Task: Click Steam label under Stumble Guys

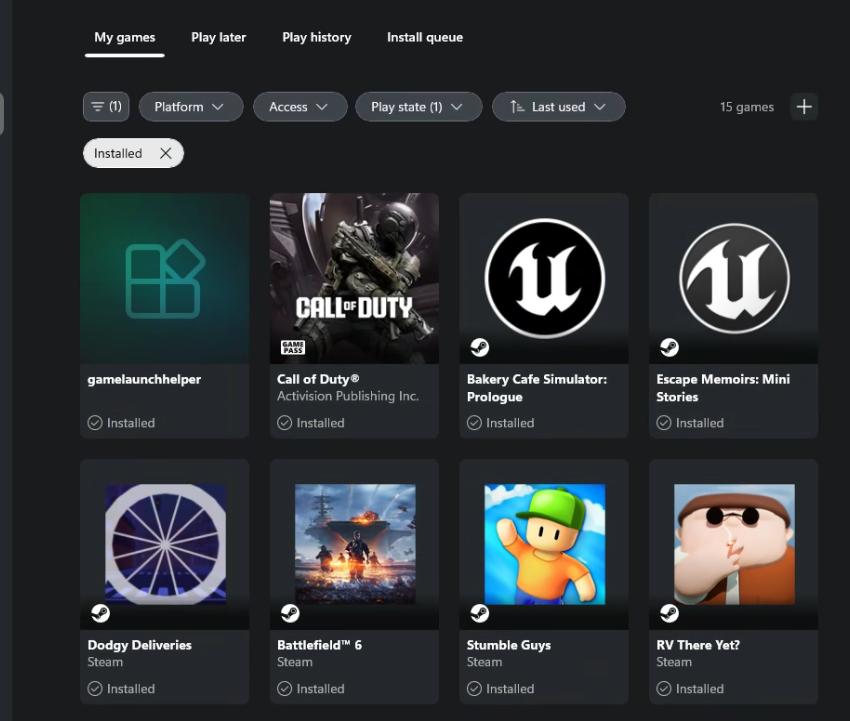Action: (485, 662)
